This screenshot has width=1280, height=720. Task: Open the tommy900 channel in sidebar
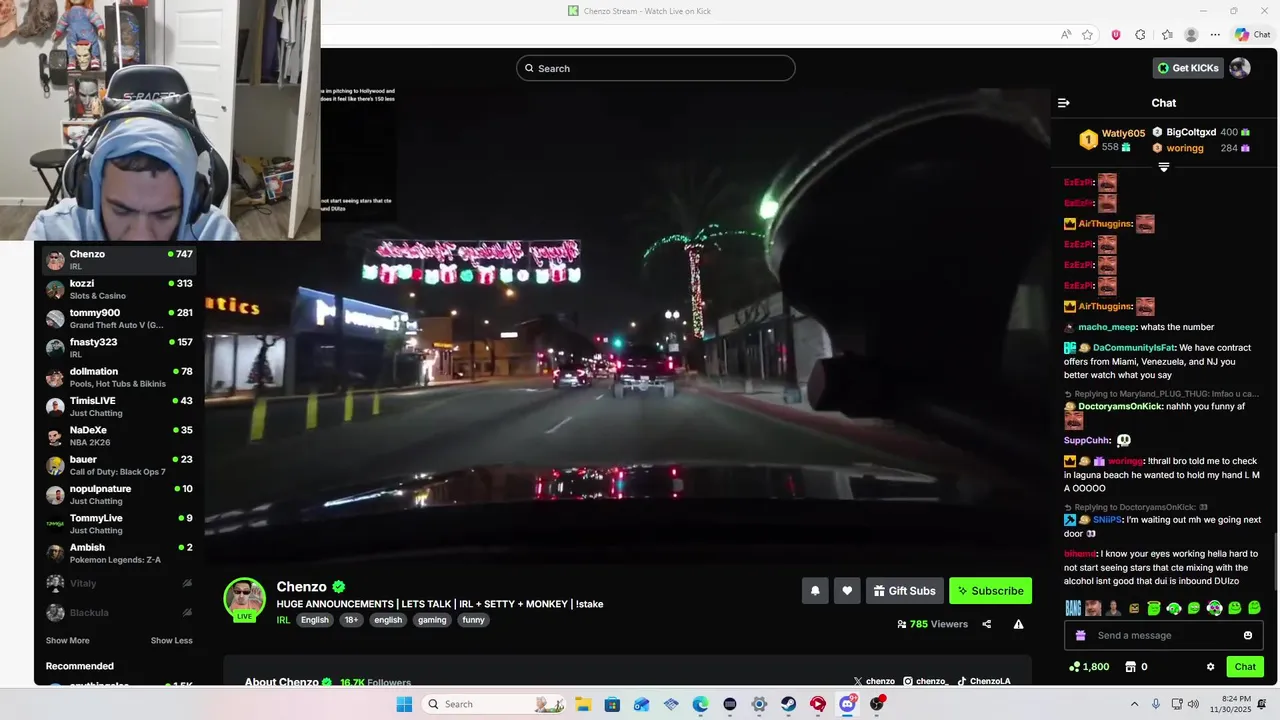tap(119, 319)
